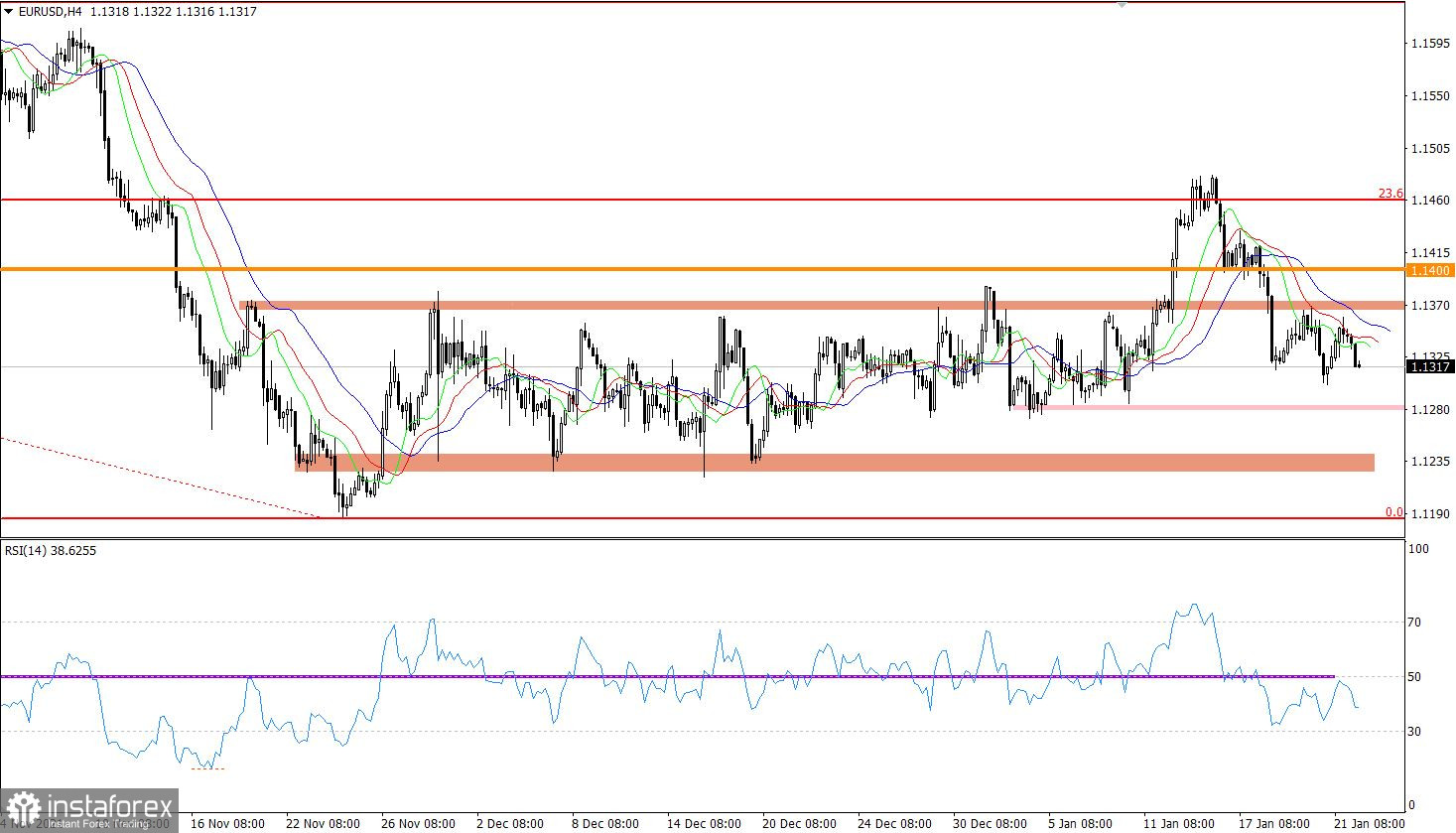Click the 1.1595 price scale value
1456x833 pixels.
click(1429, 44)
